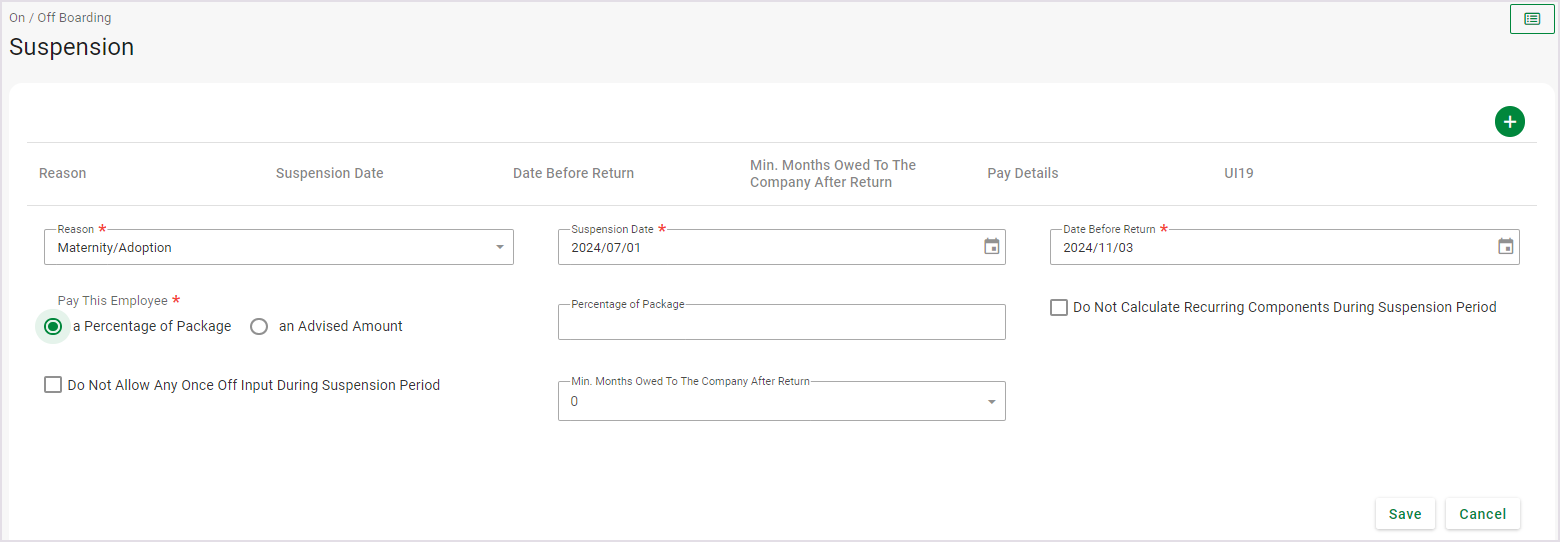
Task: Click the Reason column header
Action: (62, 173)
